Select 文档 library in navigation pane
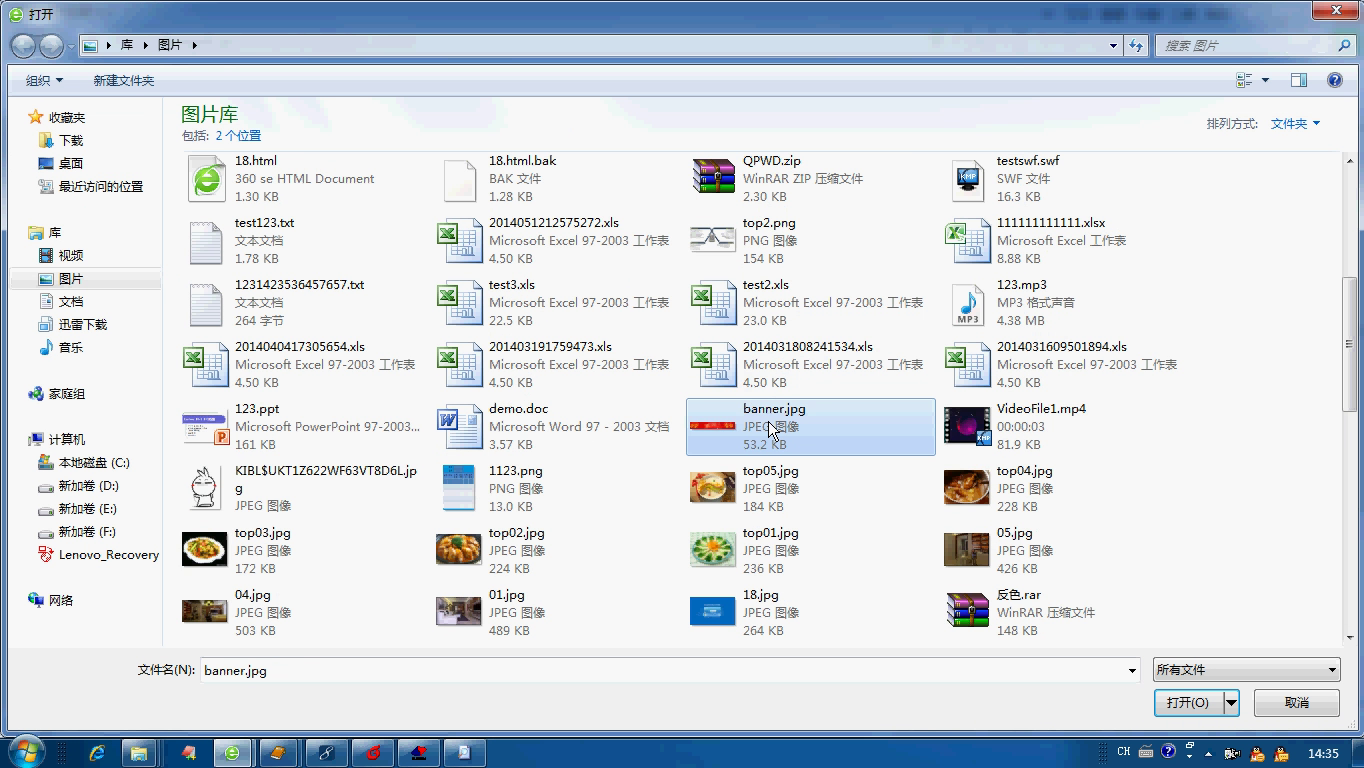Image resolution: width=1364 pixels, height=768 pixels. coord(71,302)
